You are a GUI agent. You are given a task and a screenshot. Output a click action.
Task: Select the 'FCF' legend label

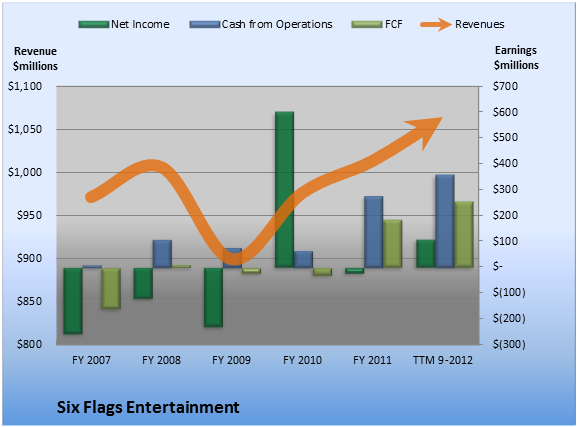pos(394,24)
